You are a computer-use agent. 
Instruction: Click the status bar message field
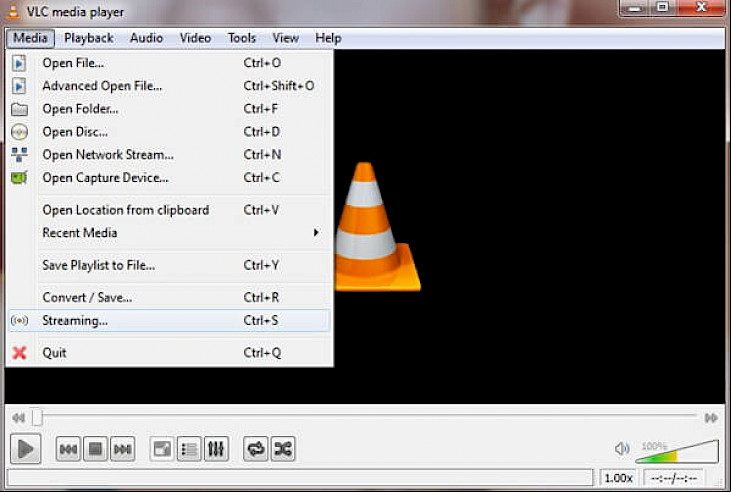(x=300, y=478)
